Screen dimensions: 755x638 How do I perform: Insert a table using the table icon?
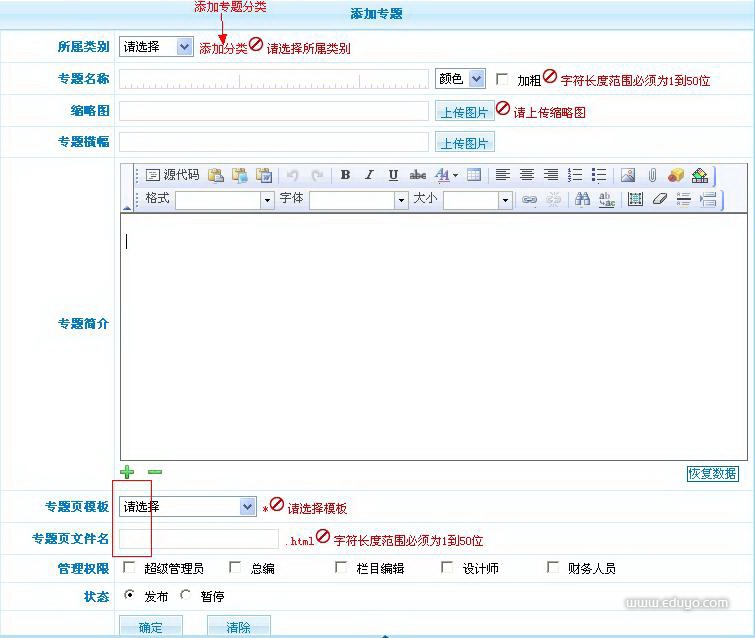point(474,175)
